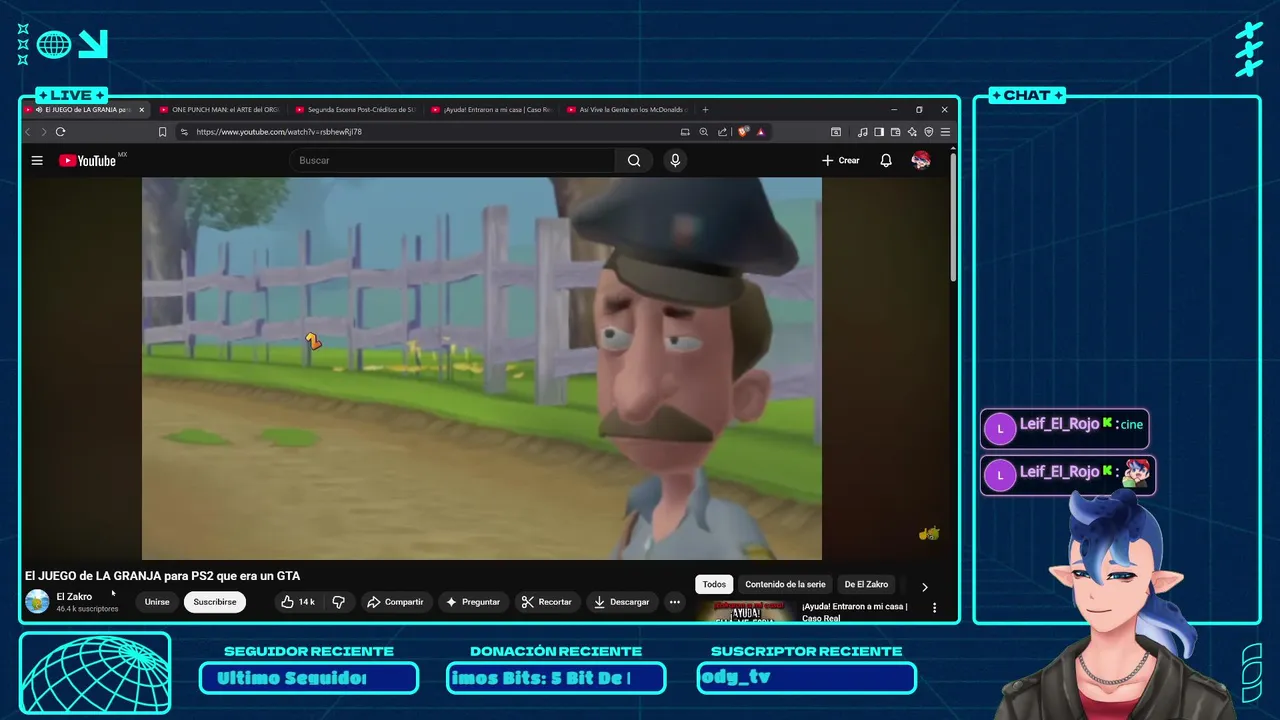1280x720 pixels.
Task: Open the browser media control music note
Action: (862, 132)
